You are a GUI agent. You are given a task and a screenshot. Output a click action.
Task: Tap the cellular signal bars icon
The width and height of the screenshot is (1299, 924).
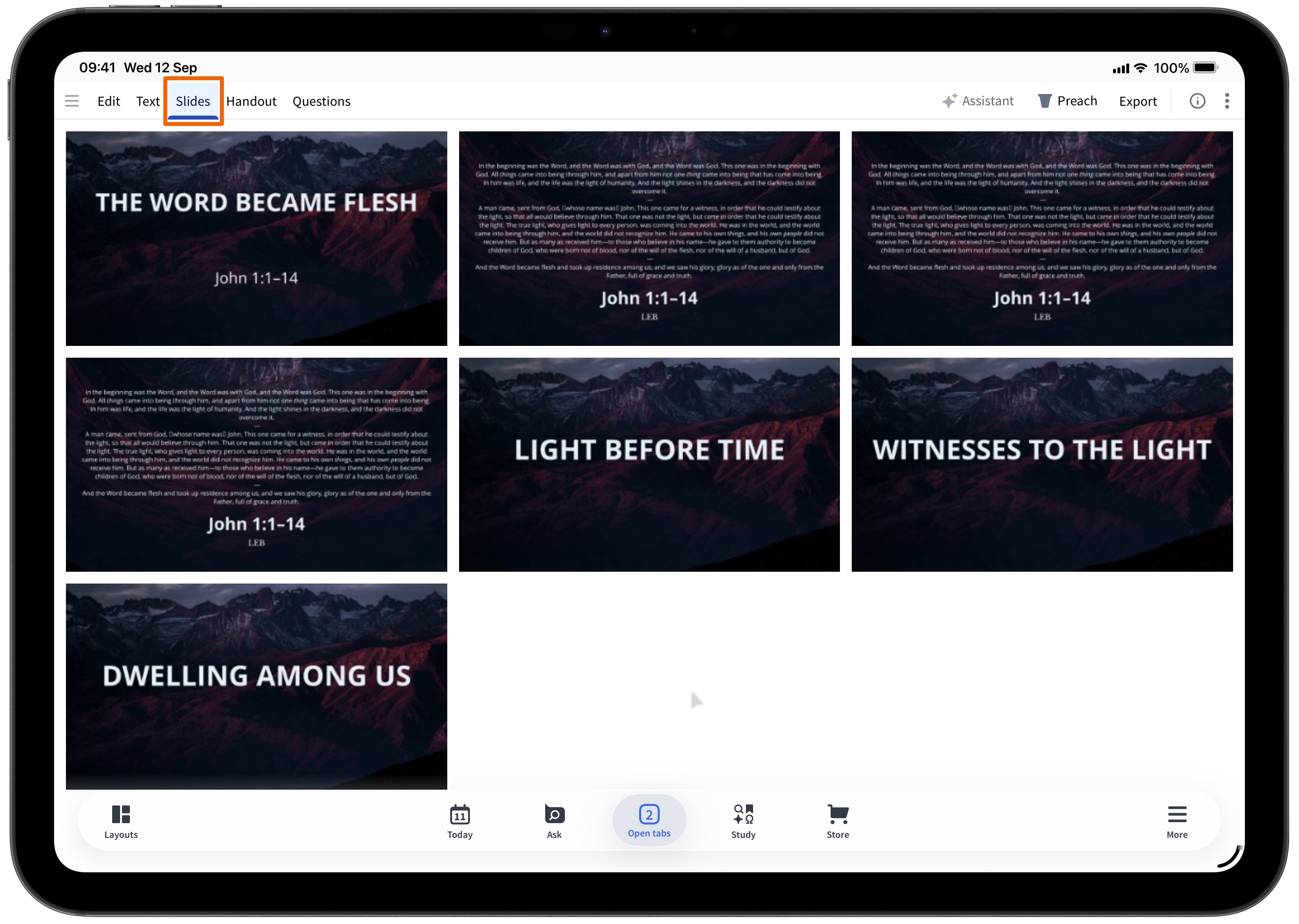click(x=1121, y=69)
